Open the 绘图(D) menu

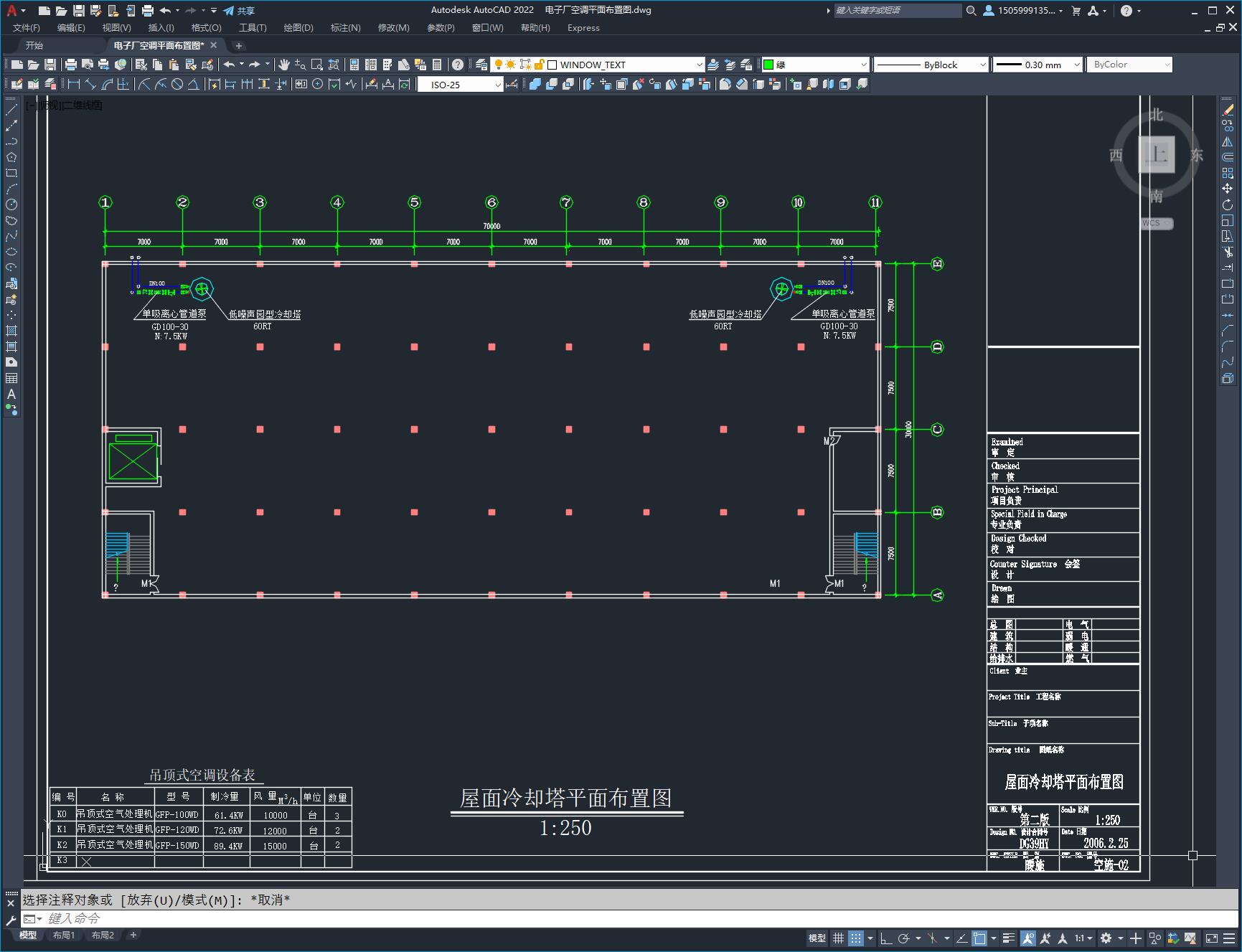tap(298, 28)
